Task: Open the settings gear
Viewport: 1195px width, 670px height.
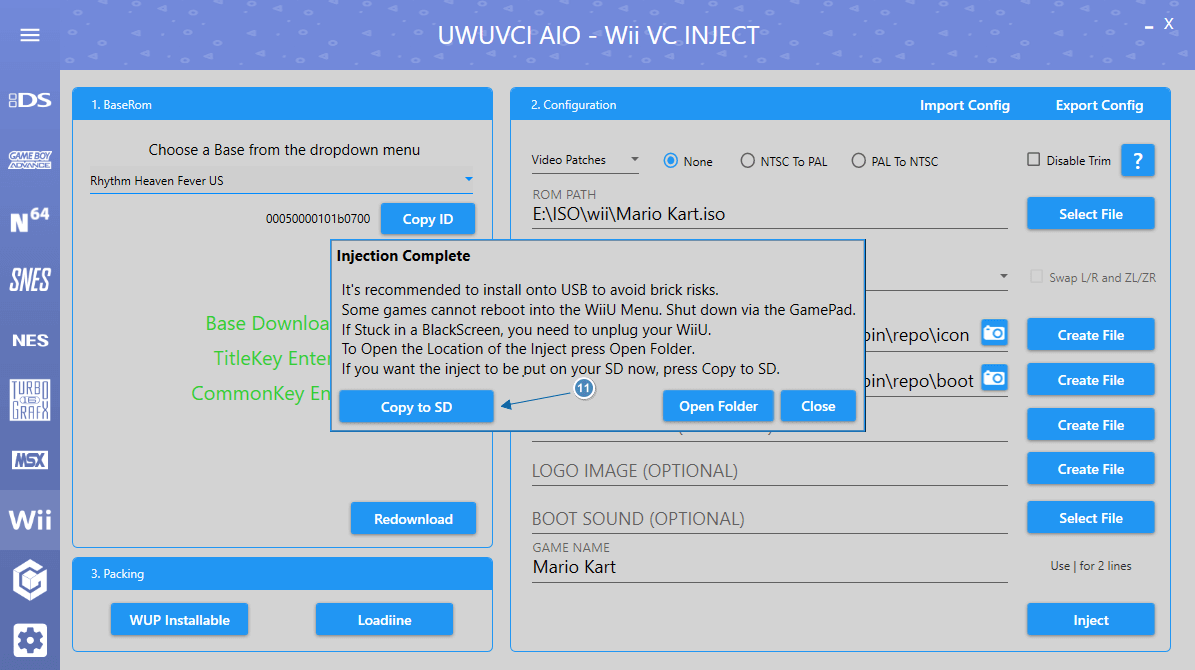Action: pyautogui.click(x=30, y=640)
